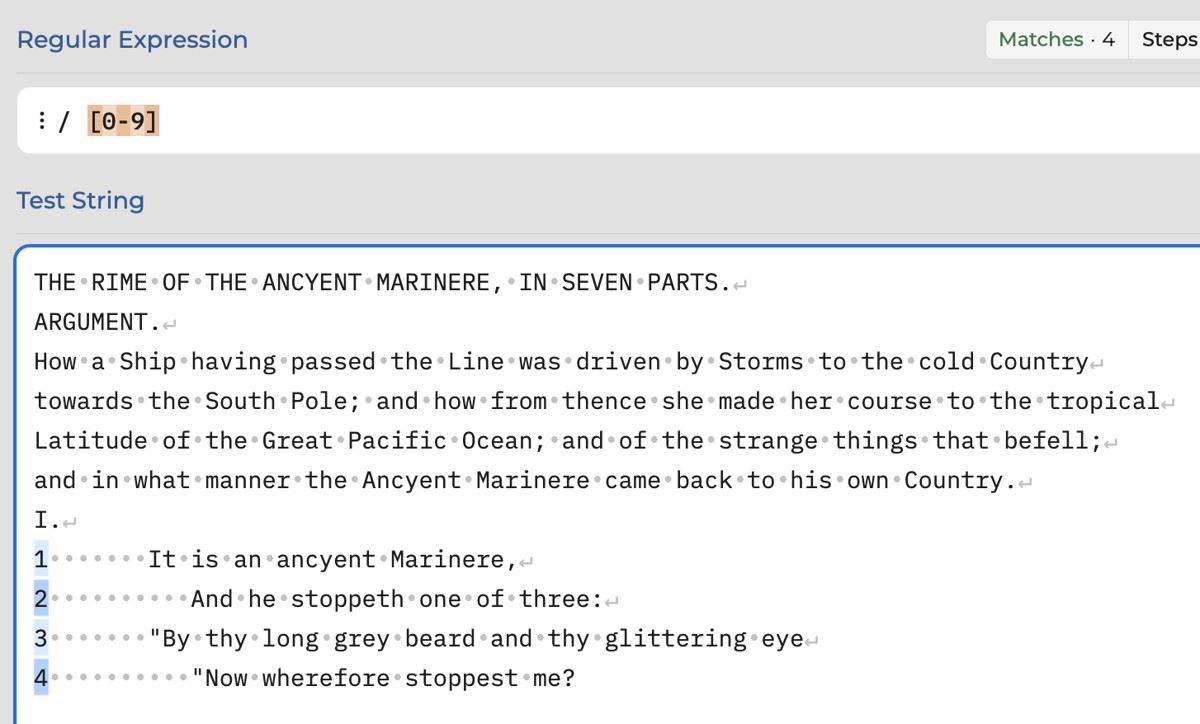Open the Steps debugger button
Screen dimensions: 1200x724
click(1168, 39)
